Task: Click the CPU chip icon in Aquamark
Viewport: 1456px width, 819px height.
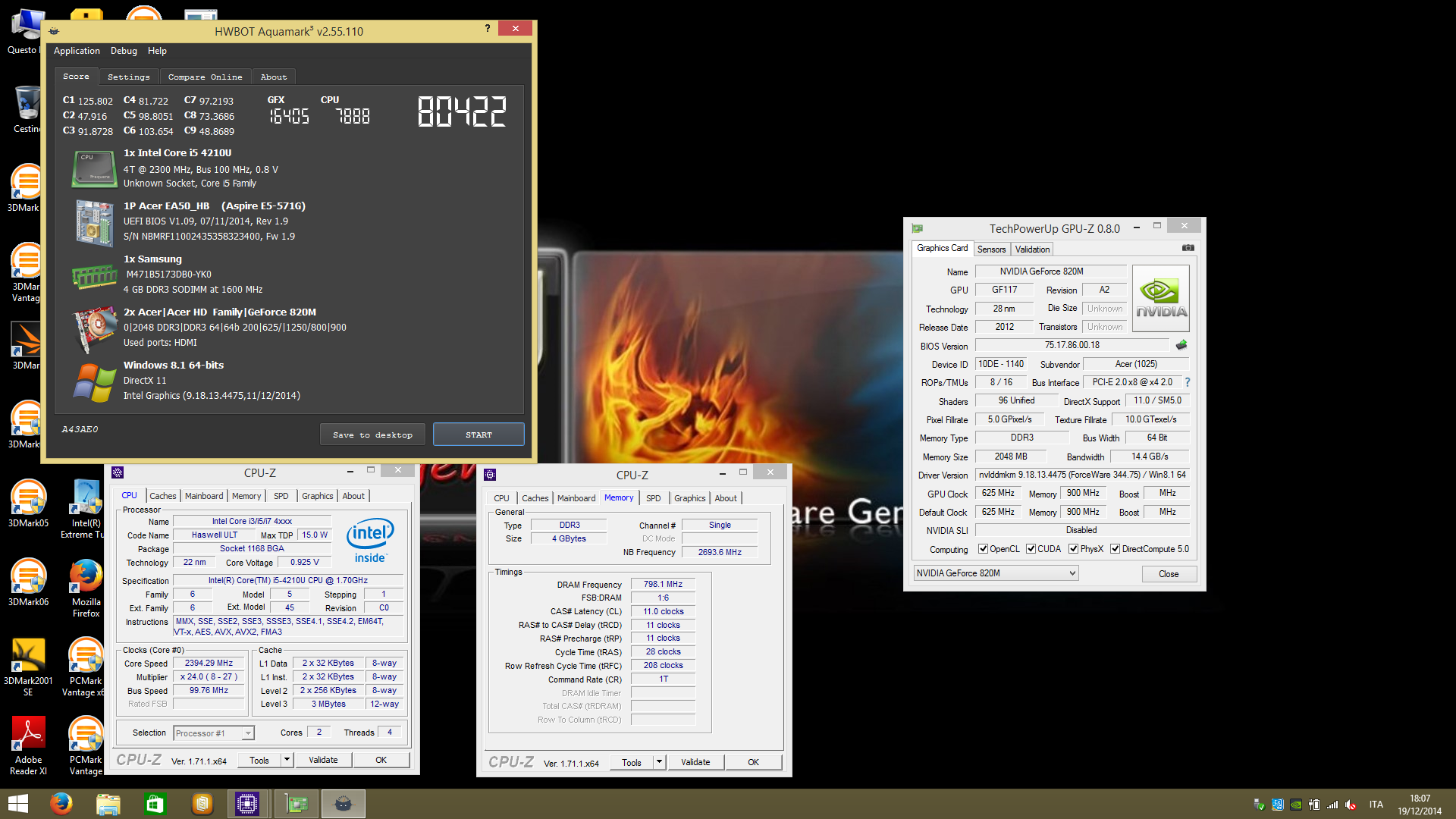Action: 94,168
